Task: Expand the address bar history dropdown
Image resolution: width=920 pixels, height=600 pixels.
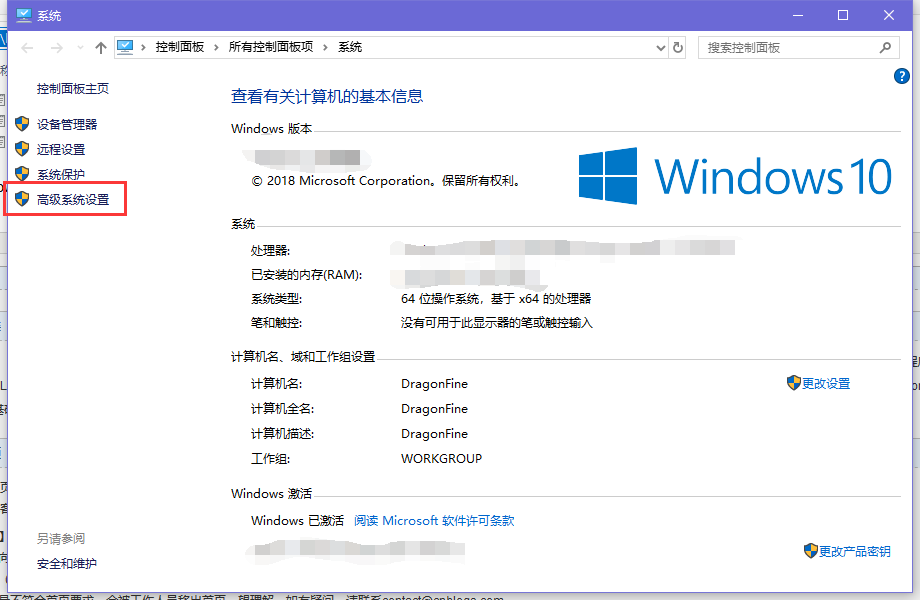Action: [661, 48]
